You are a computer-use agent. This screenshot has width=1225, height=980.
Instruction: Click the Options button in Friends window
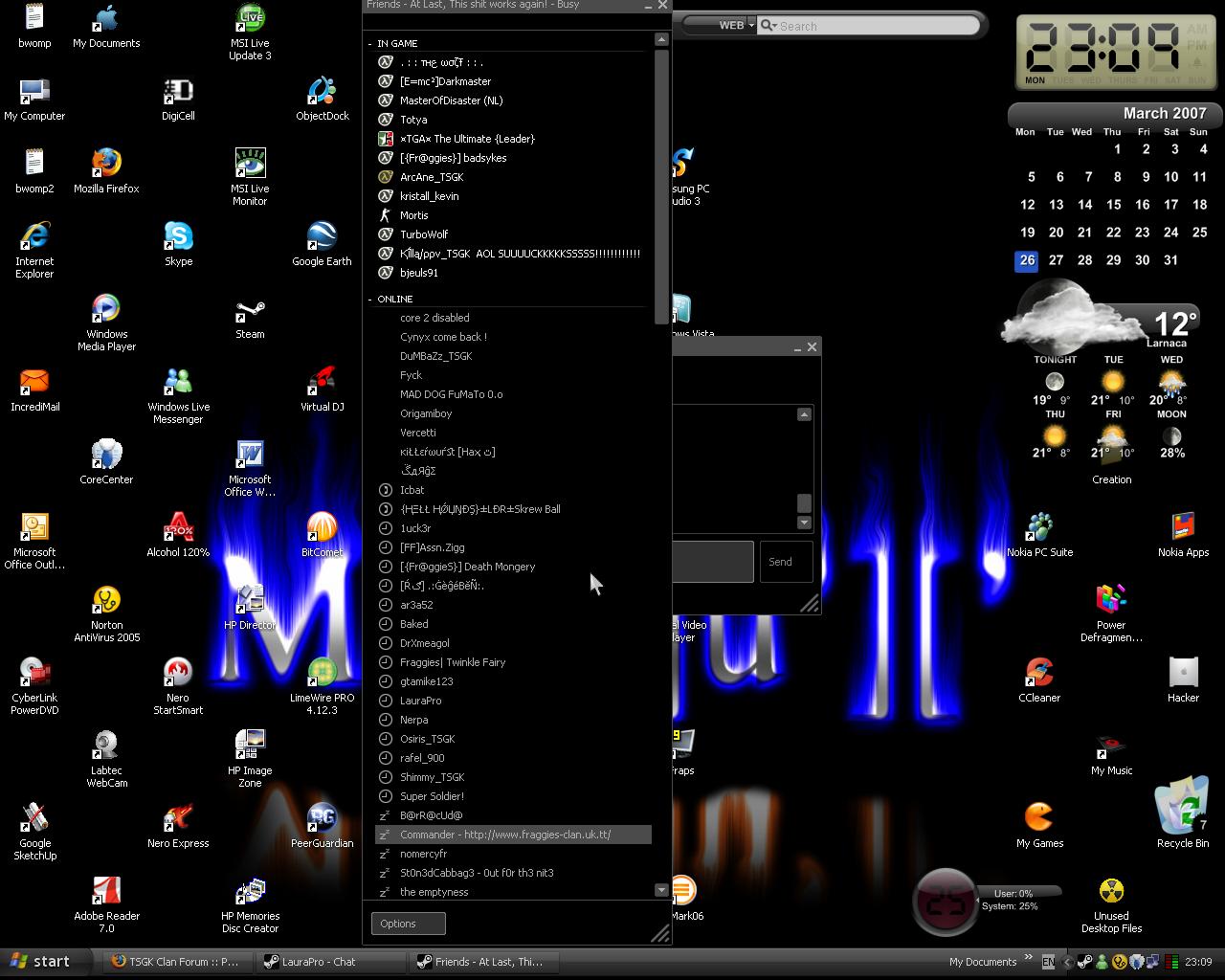coord(408,924)
